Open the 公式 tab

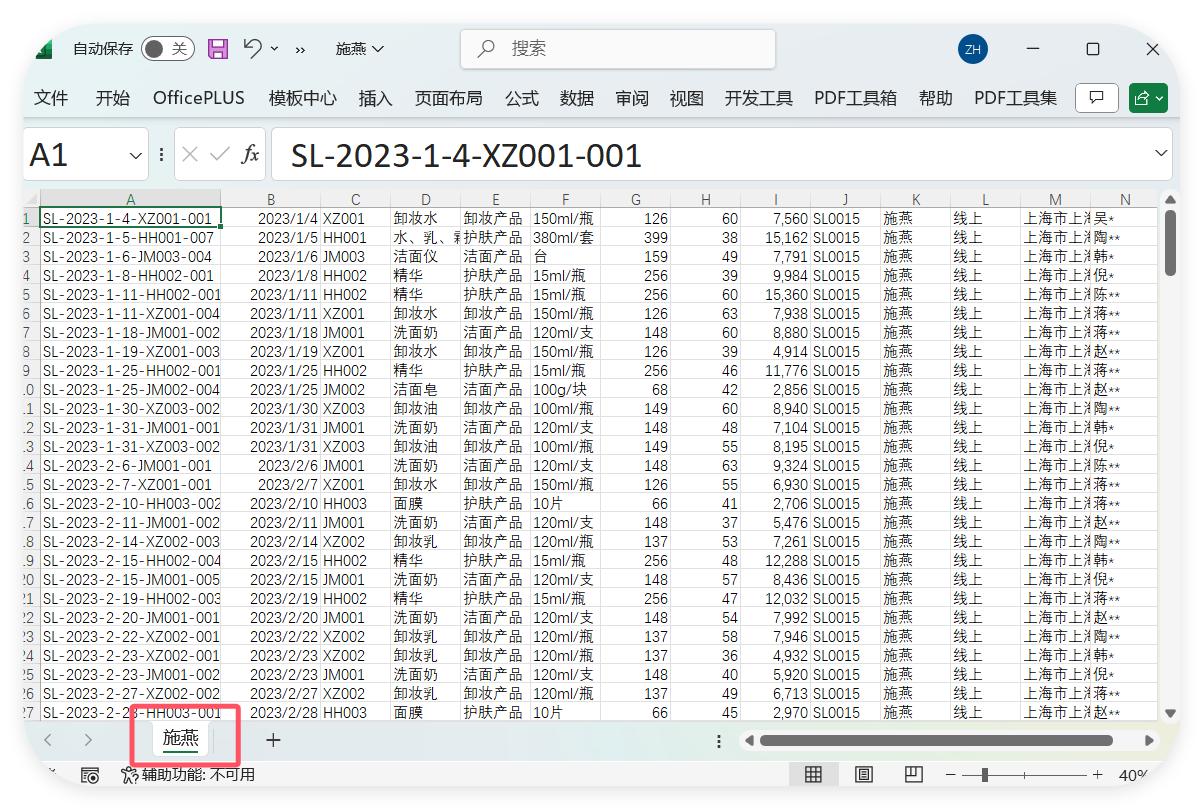522,97
